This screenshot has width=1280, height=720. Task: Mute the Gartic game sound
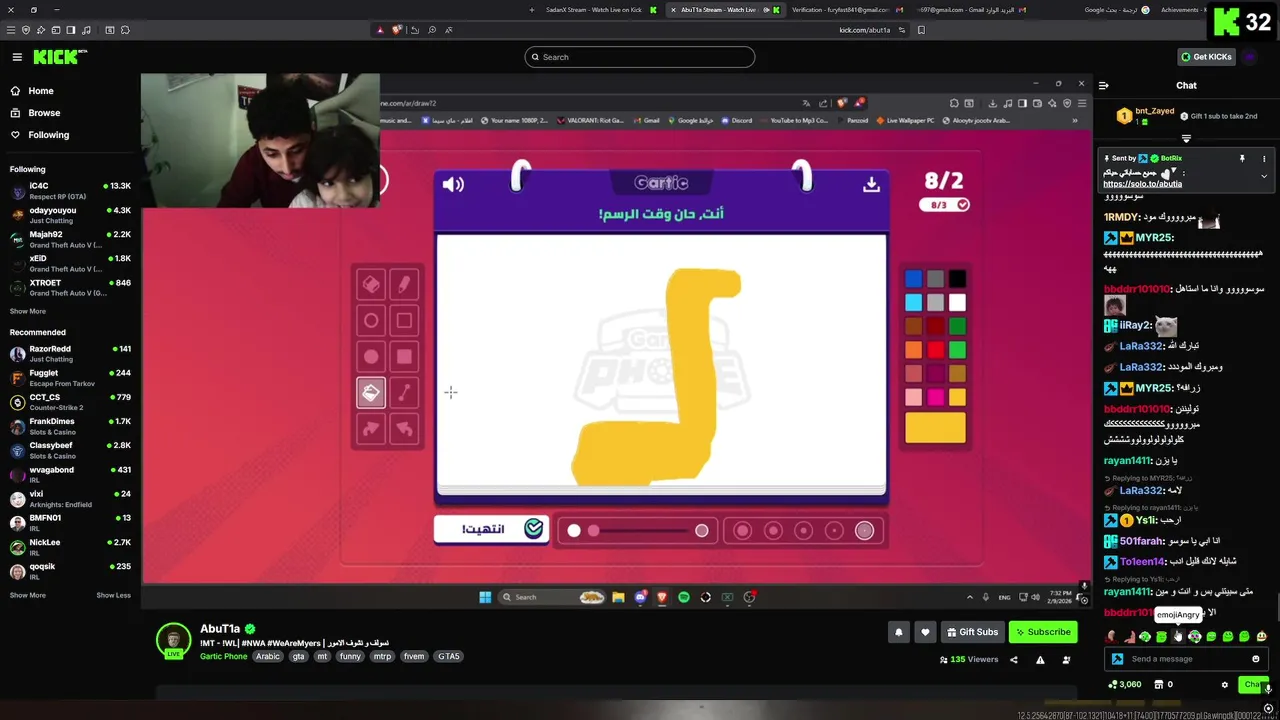click(x=453, y=184)
